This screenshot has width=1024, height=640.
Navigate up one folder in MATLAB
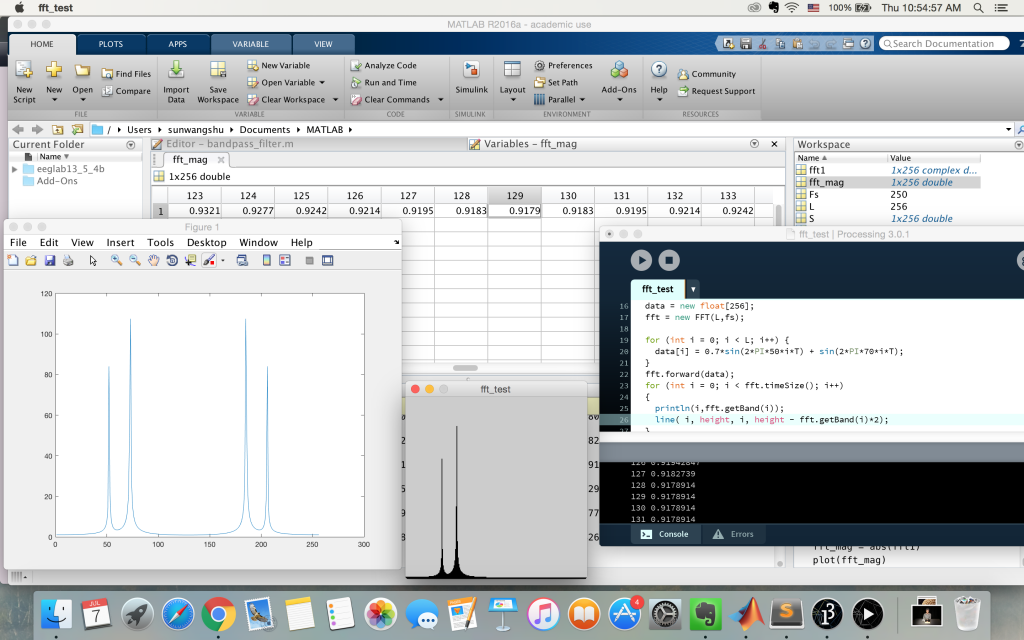coord(57,129)
